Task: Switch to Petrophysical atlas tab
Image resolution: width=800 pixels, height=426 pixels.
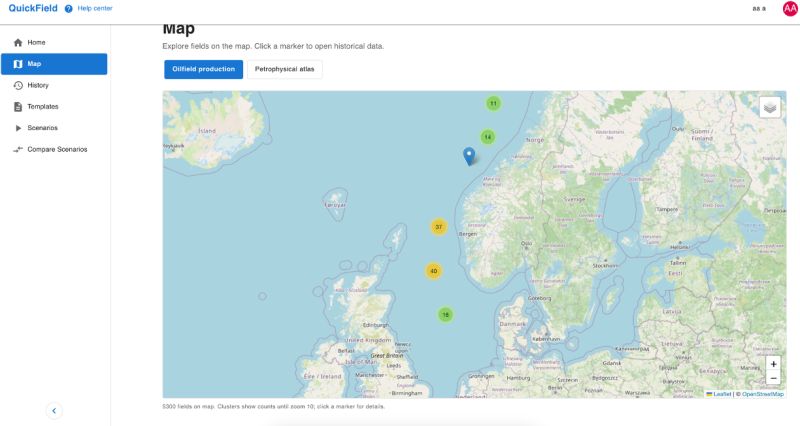Action: [x=285, y=69]
